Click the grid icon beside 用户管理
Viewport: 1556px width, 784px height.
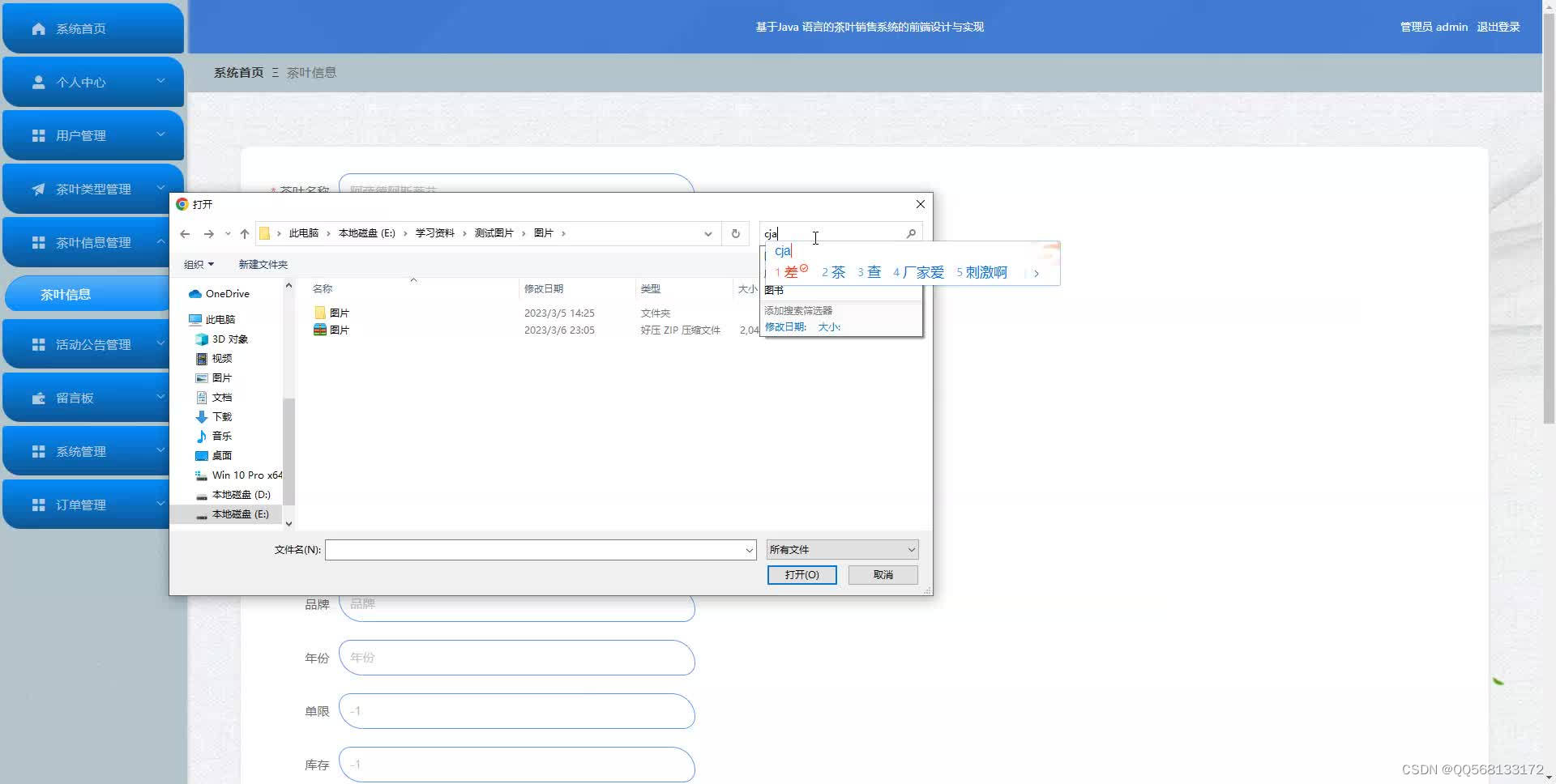(38, 135)
